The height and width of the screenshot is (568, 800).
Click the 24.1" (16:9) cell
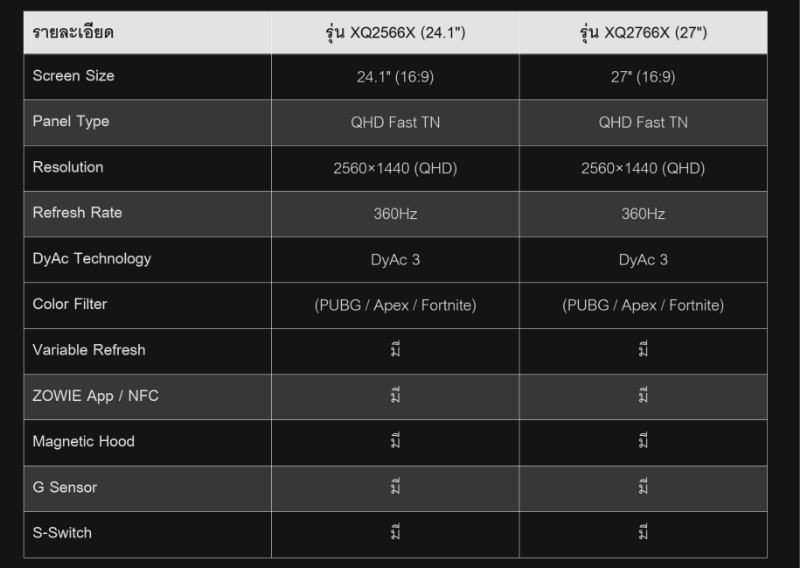395,77
